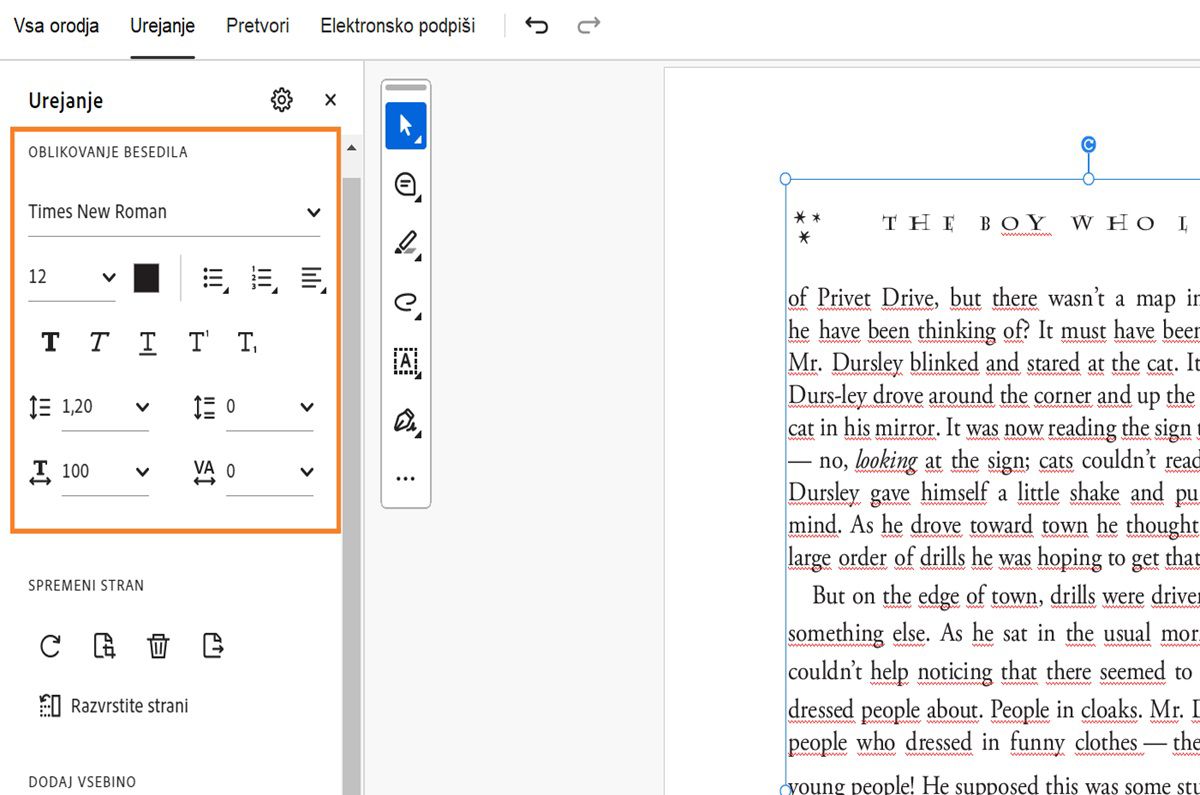Open Elektronsko podpiši

coord(397,26)
